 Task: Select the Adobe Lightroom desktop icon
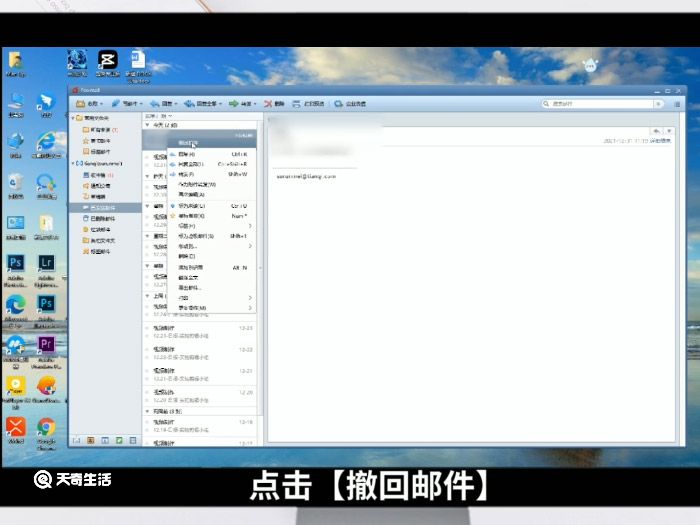[46, 271]
